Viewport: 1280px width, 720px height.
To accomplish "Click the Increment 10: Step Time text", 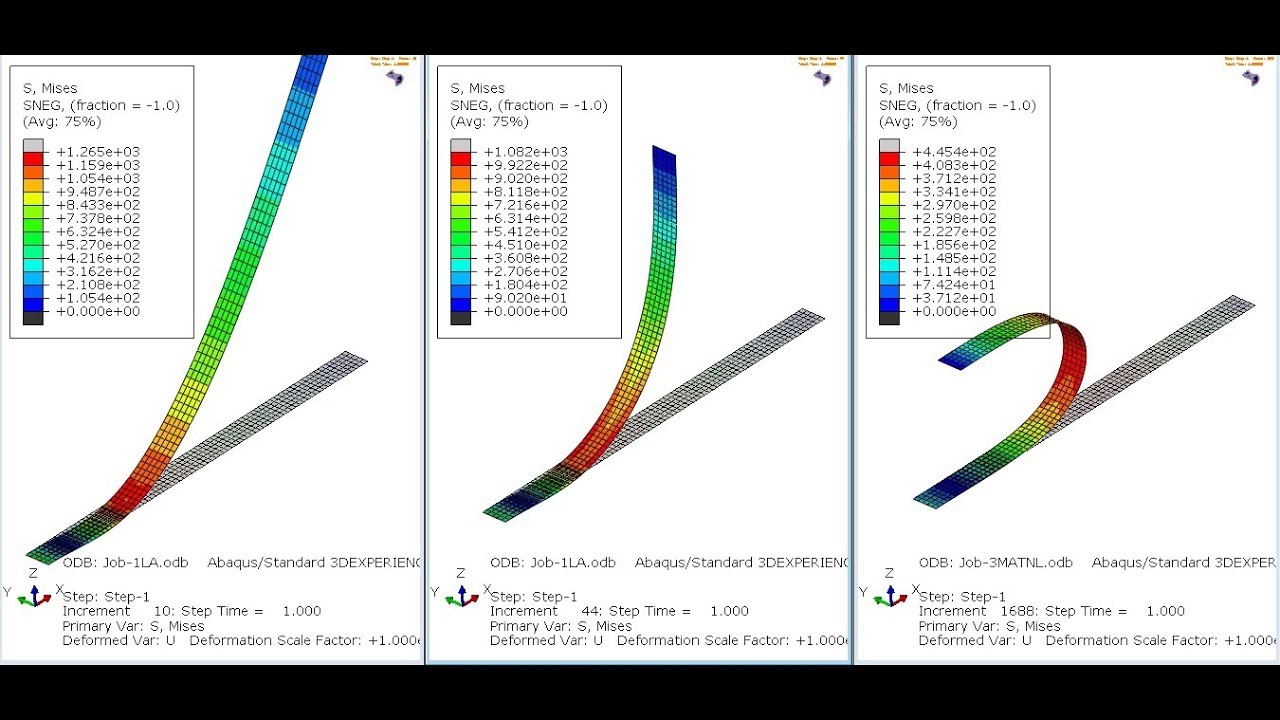I will click(x=163, y=611).
